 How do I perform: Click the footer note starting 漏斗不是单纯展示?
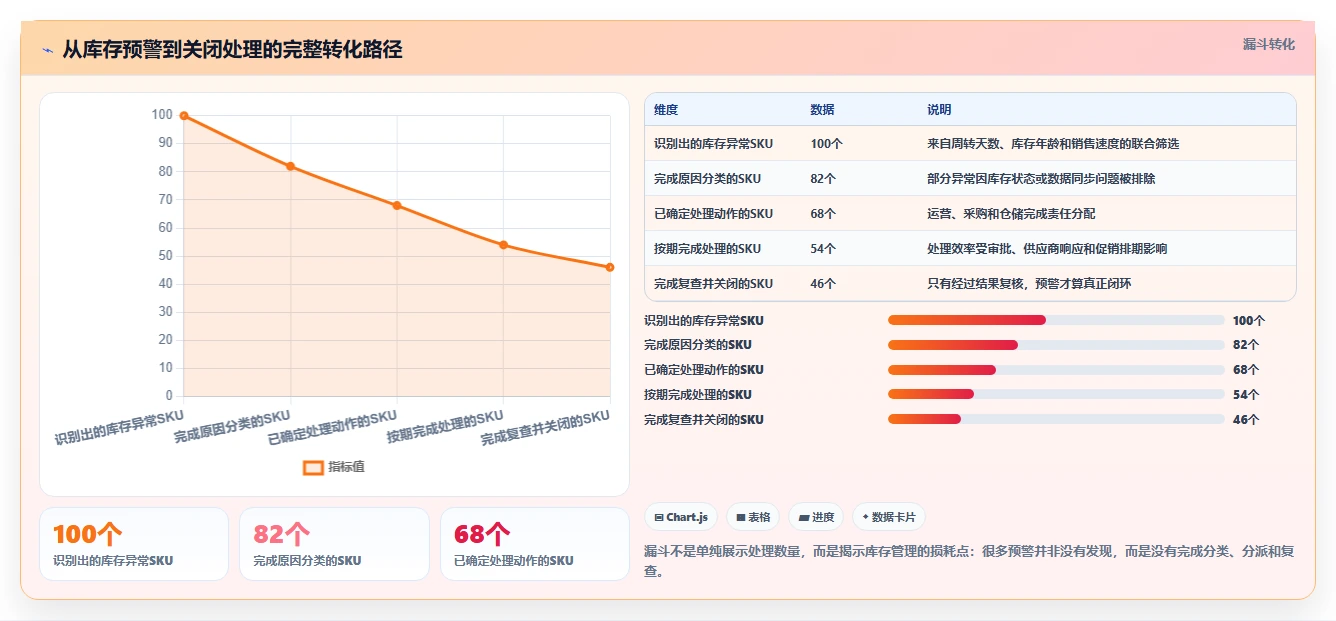coord(969,562)
